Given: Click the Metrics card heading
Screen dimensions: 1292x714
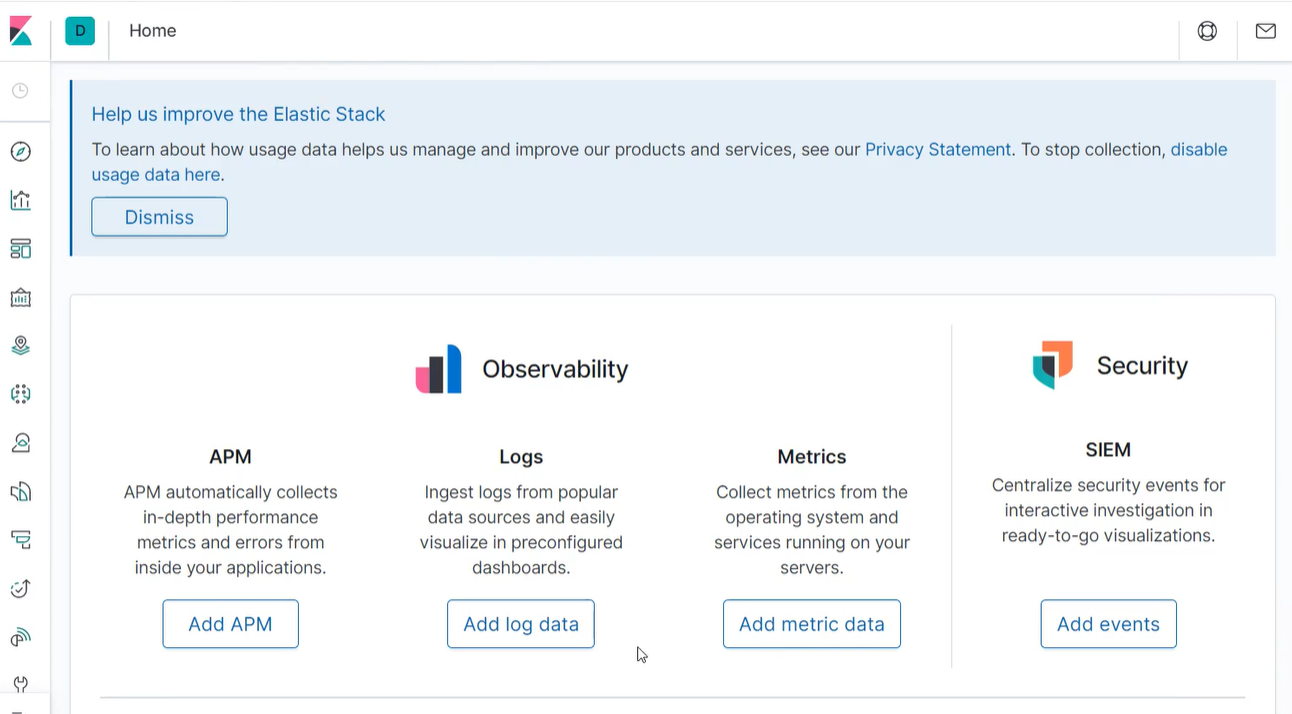Looking at the screenshot, I should (812, 457).
